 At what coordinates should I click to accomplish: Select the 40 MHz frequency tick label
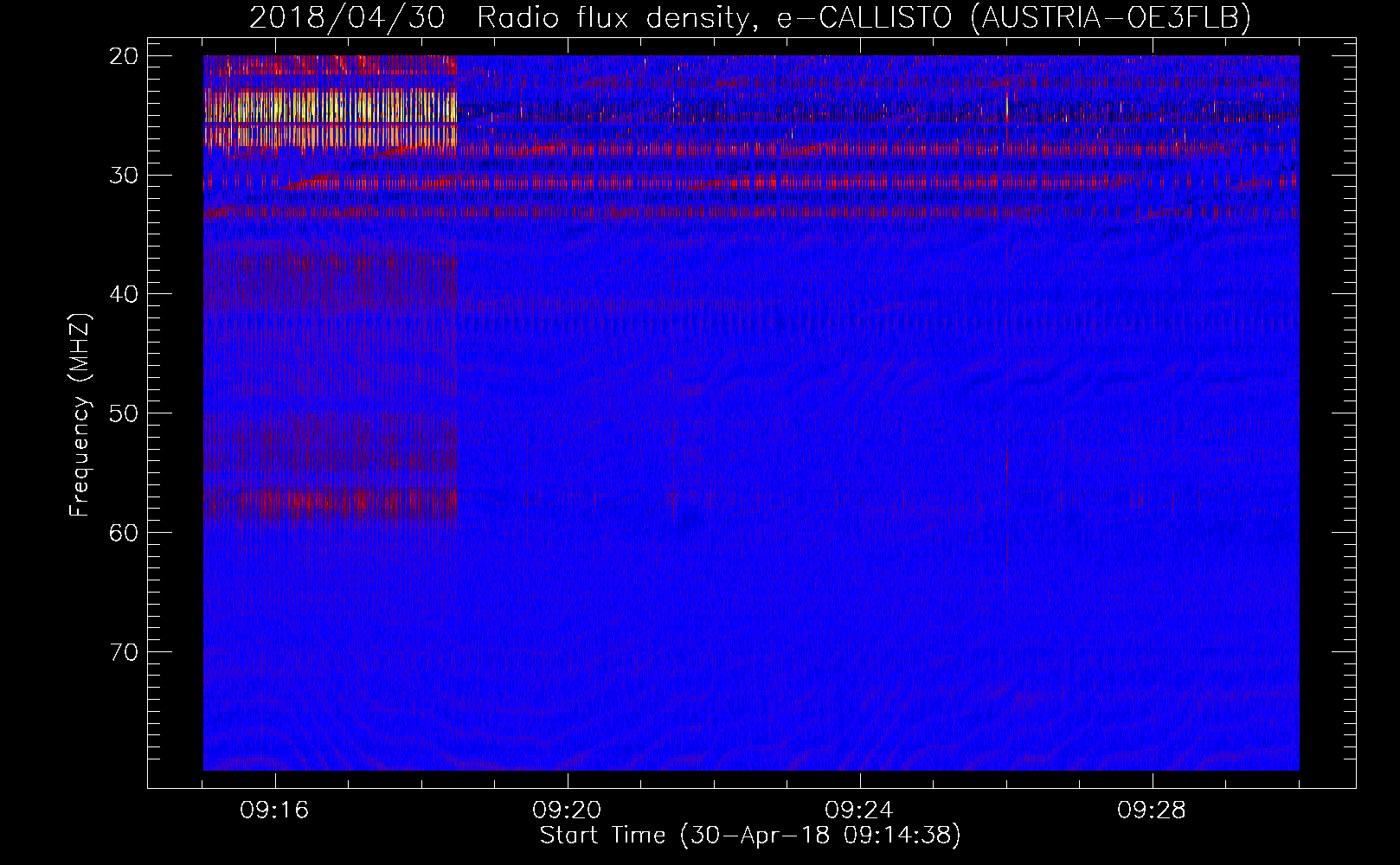[x=125, y=294]
